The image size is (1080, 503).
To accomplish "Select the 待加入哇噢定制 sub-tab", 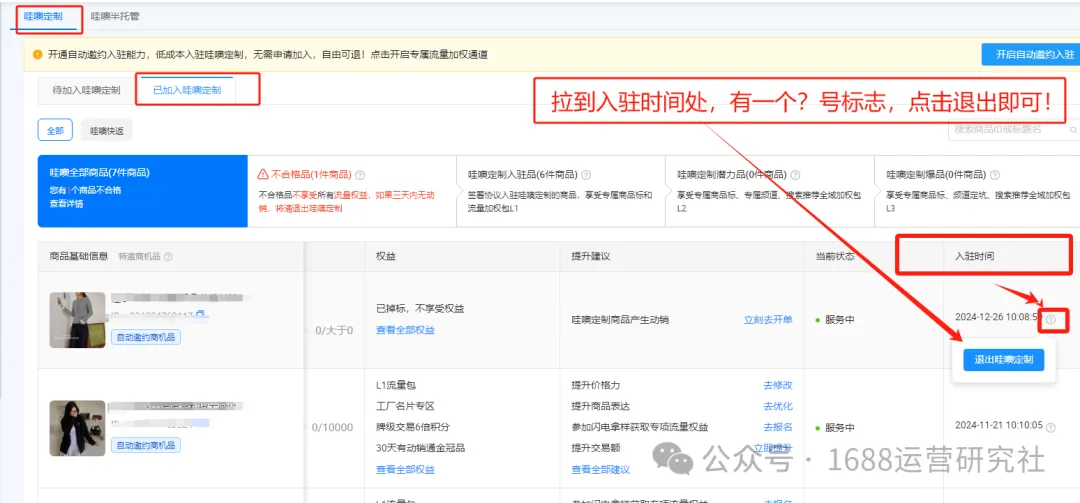I will coord(86,90).
